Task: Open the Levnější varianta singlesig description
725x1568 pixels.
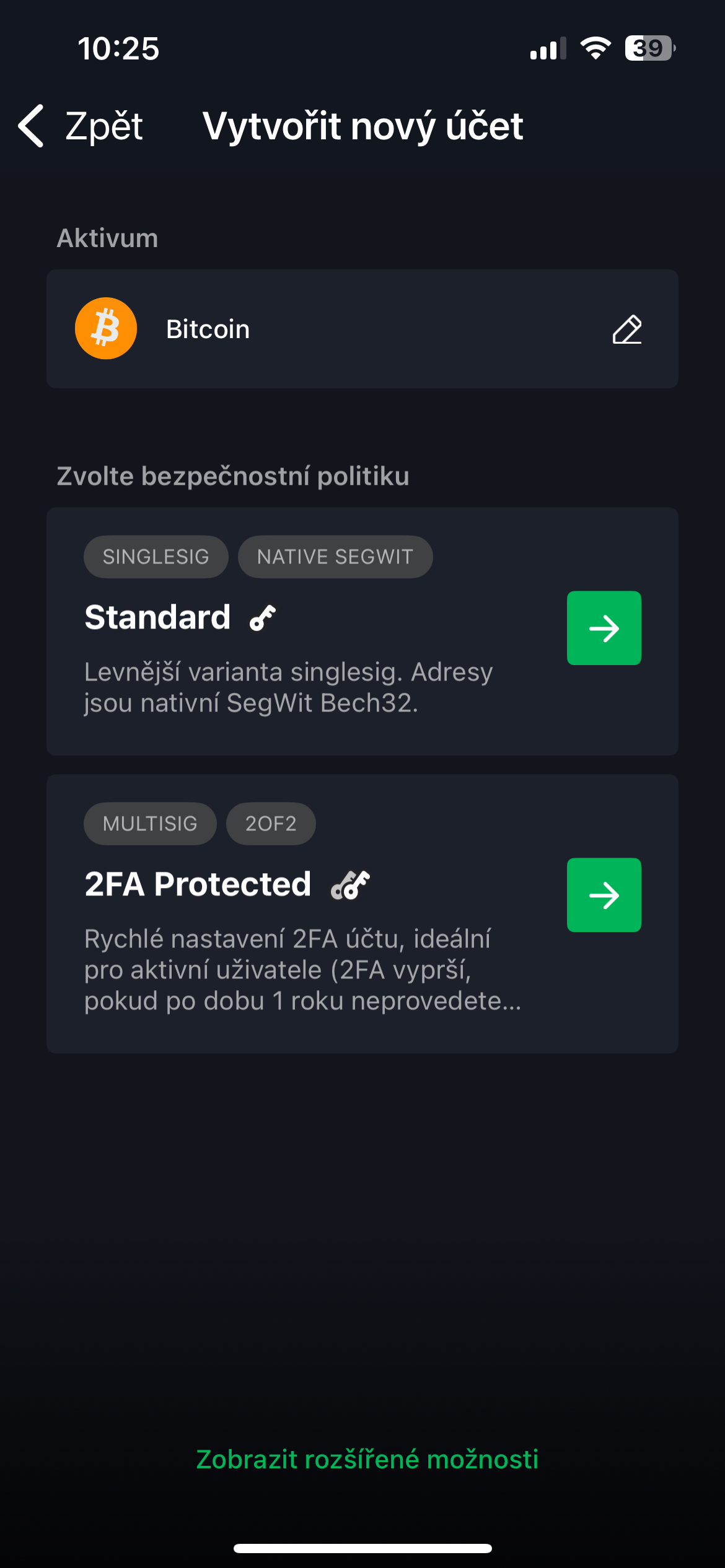Action: point(289,687)
